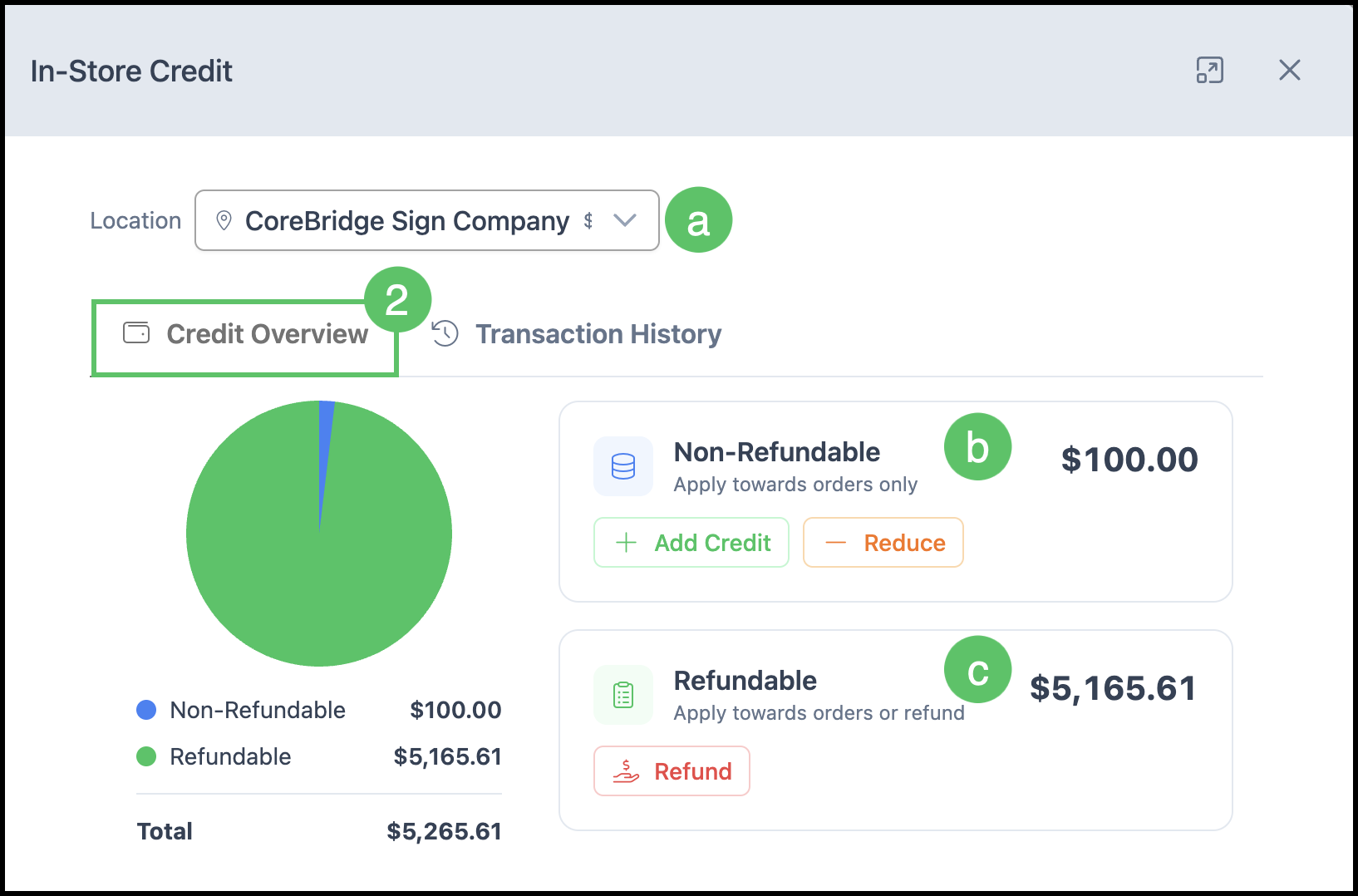Click the map pin icon in the Location field
This screenshot has height=896, width=1358.
[x=224, y=220]
